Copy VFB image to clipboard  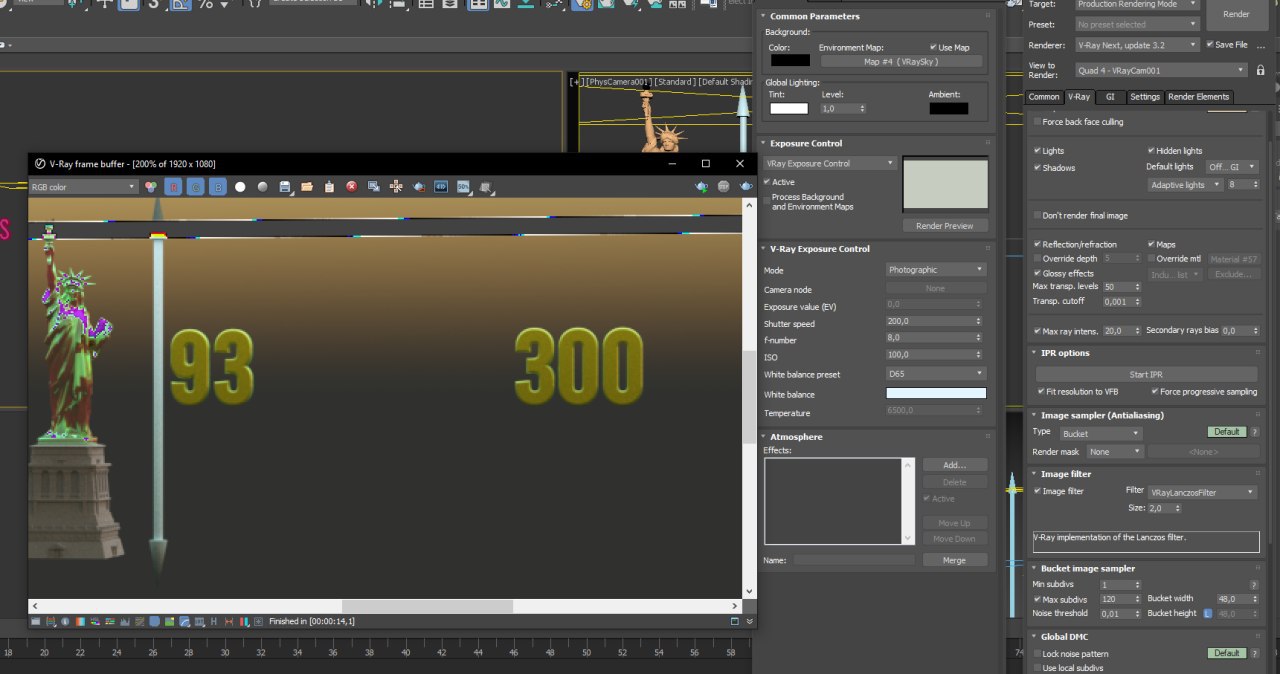pos(329,186)
